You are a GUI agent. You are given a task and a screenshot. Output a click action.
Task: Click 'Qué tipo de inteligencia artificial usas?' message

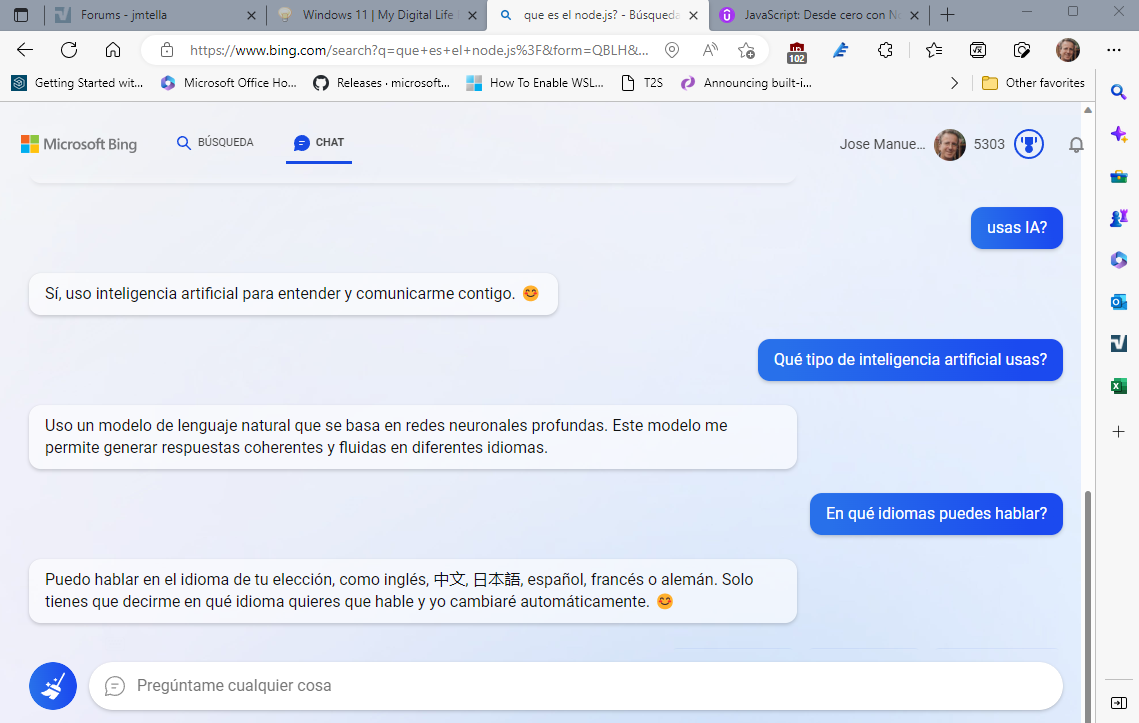click(910, 360)
